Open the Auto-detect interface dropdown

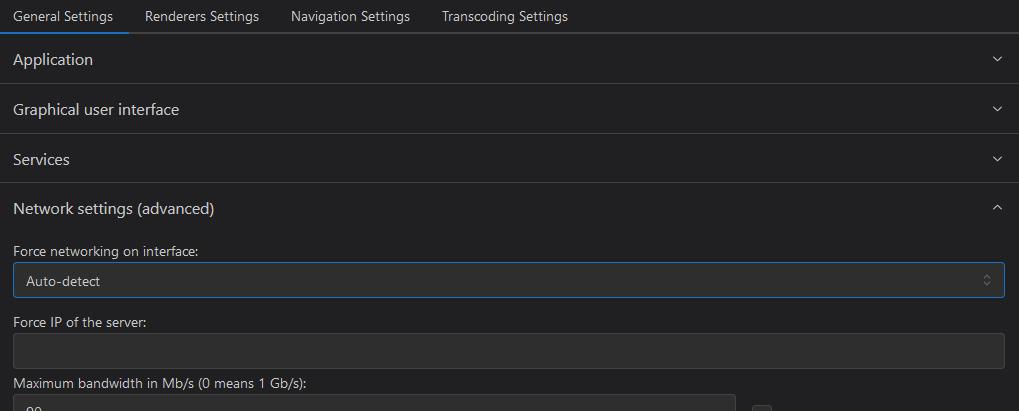click(509, 280)
